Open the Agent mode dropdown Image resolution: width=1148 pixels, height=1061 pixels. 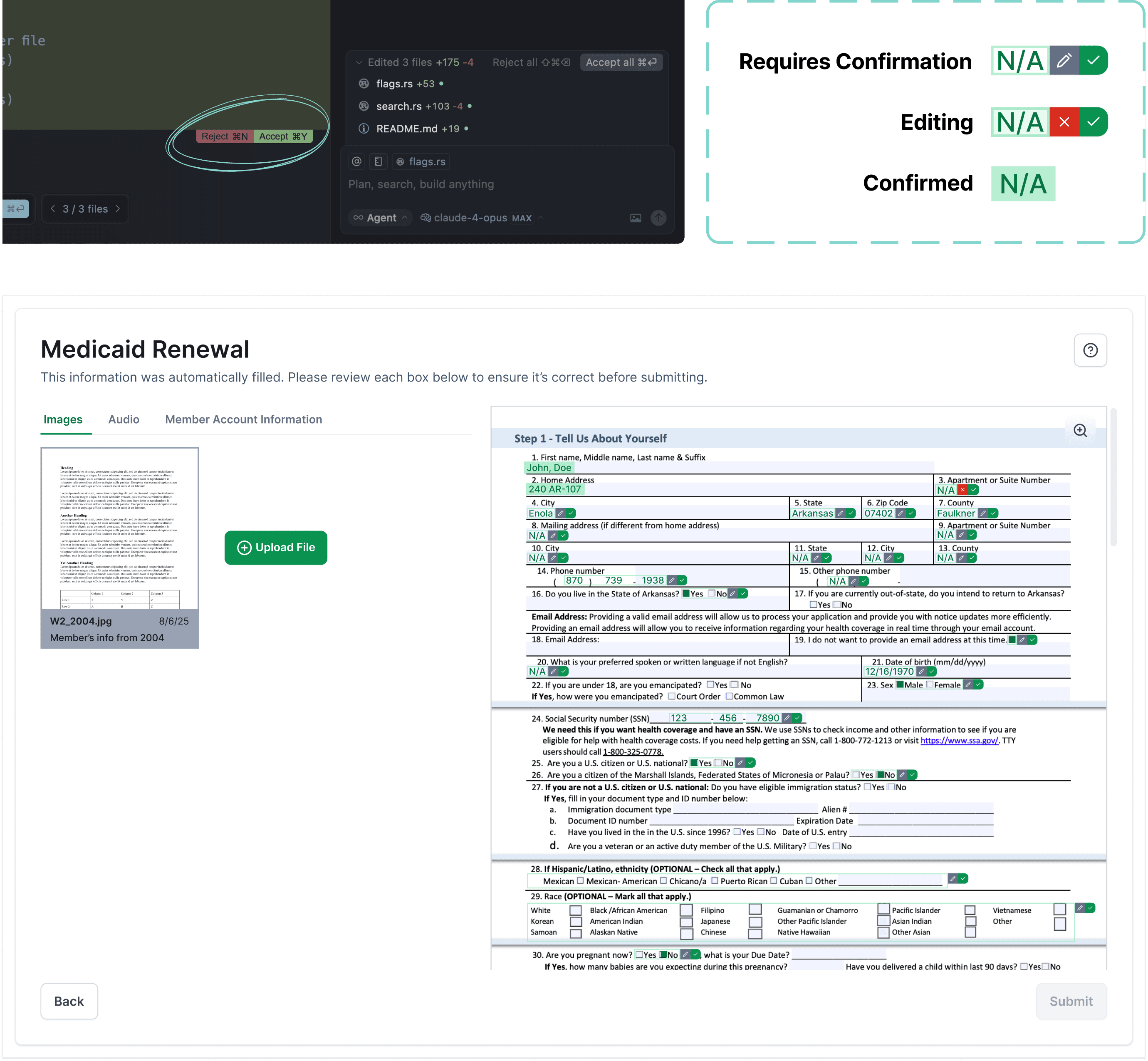(x=381, y=218)
